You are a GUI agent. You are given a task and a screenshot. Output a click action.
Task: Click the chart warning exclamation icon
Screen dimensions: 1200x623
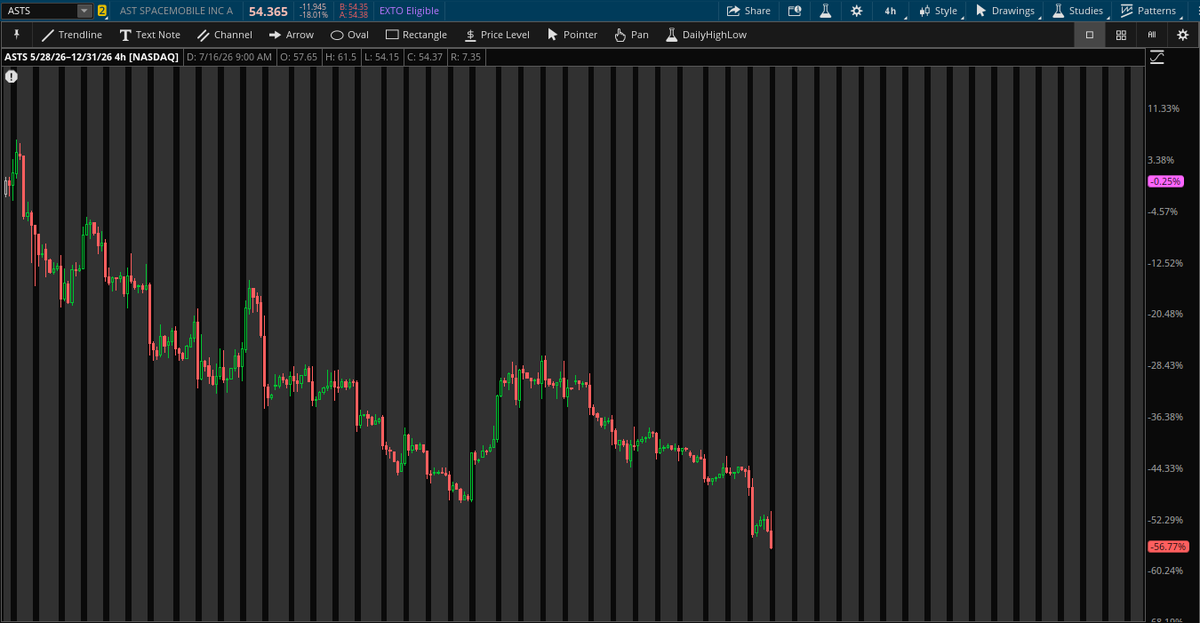[11, 76]
